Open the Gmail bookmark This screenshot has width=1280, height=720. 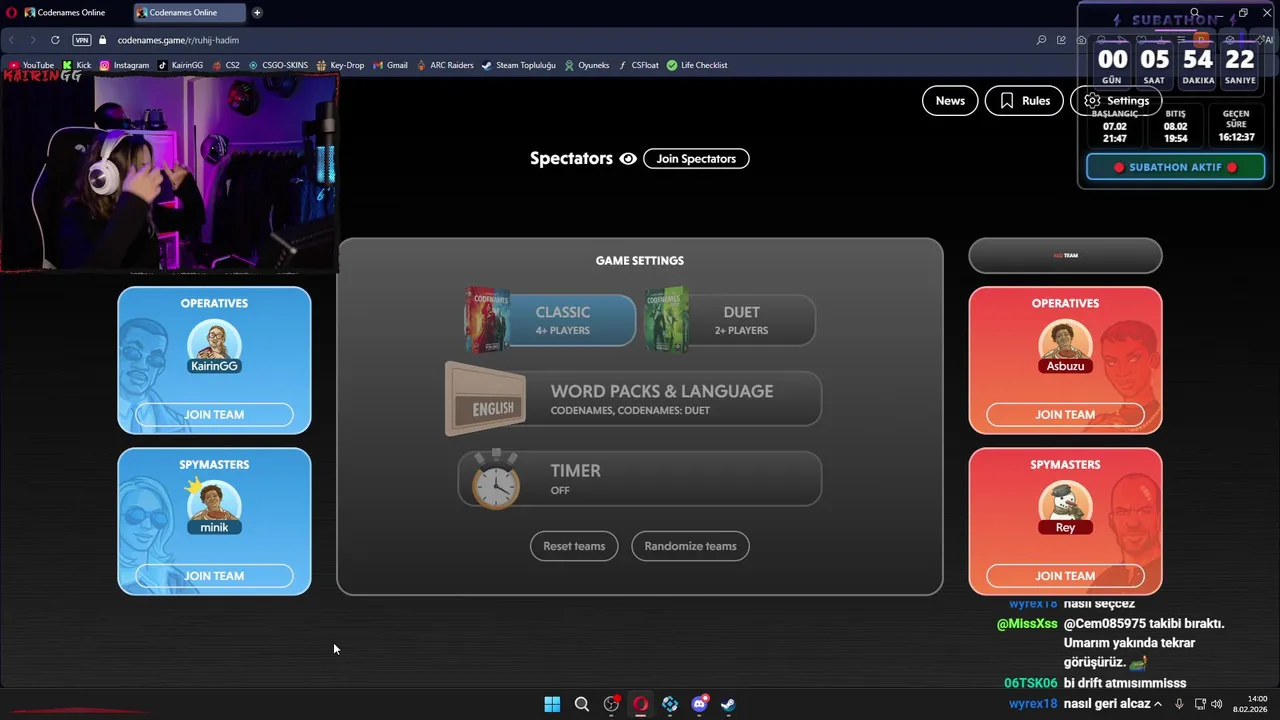coord(390,65)
